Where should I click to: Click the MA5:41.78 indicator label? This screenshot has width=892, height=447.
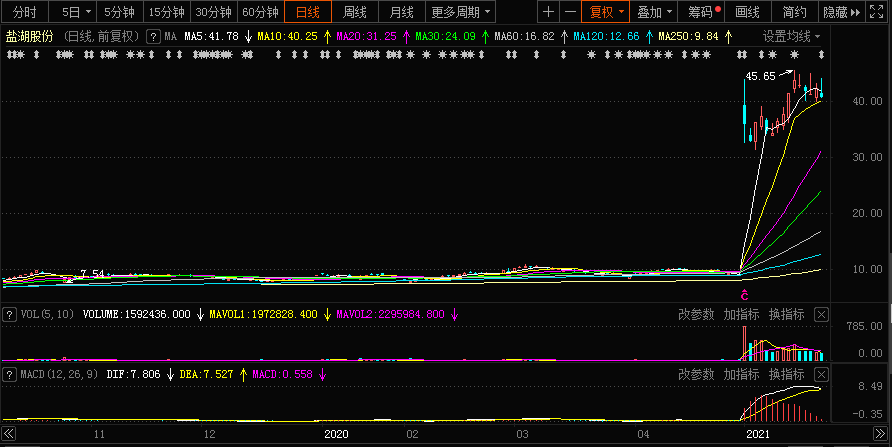211,36
